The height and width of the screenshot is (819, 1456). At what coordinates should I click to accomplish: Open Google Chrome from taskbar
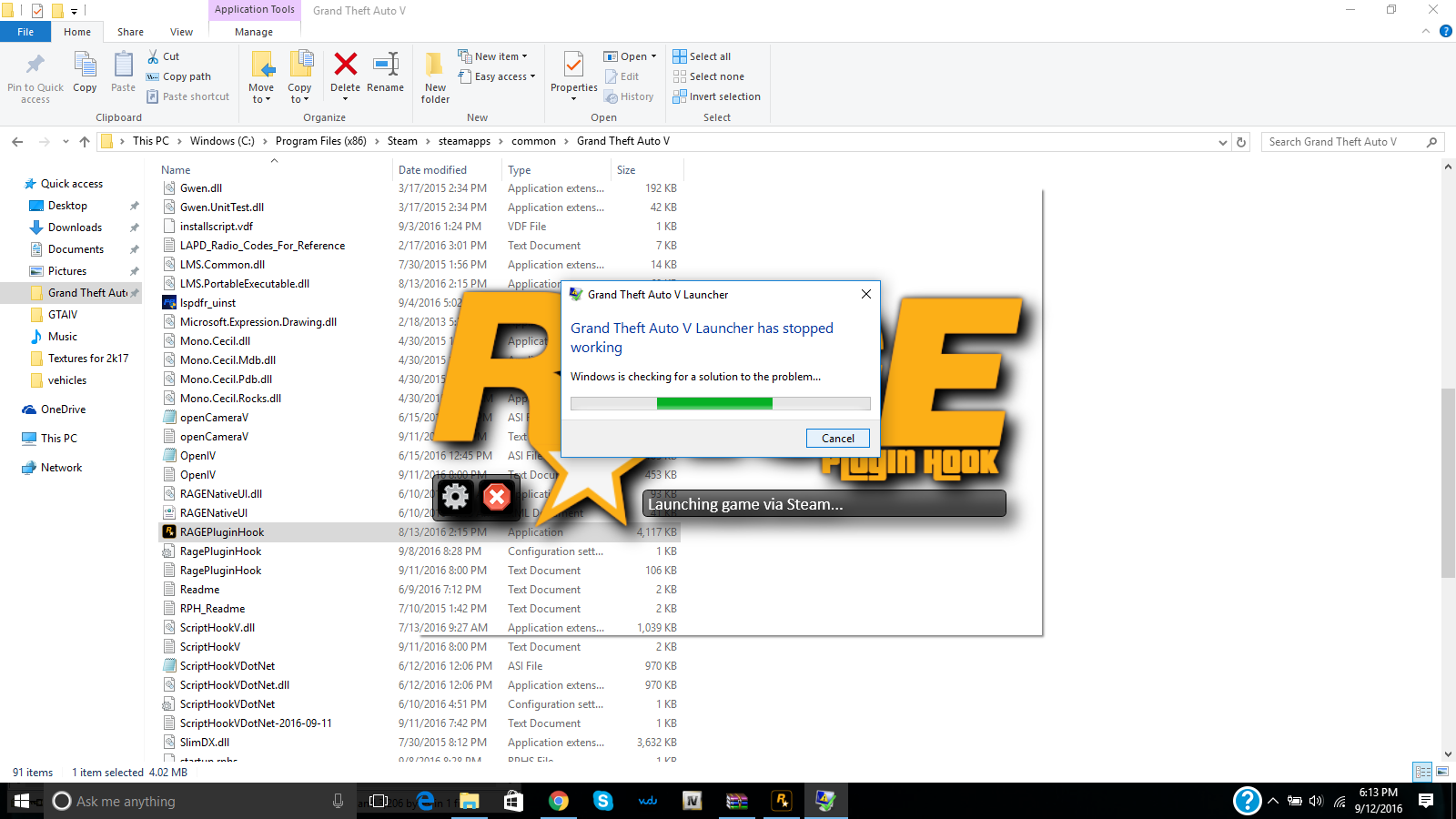pyautogui.click(x=559, y=801)
